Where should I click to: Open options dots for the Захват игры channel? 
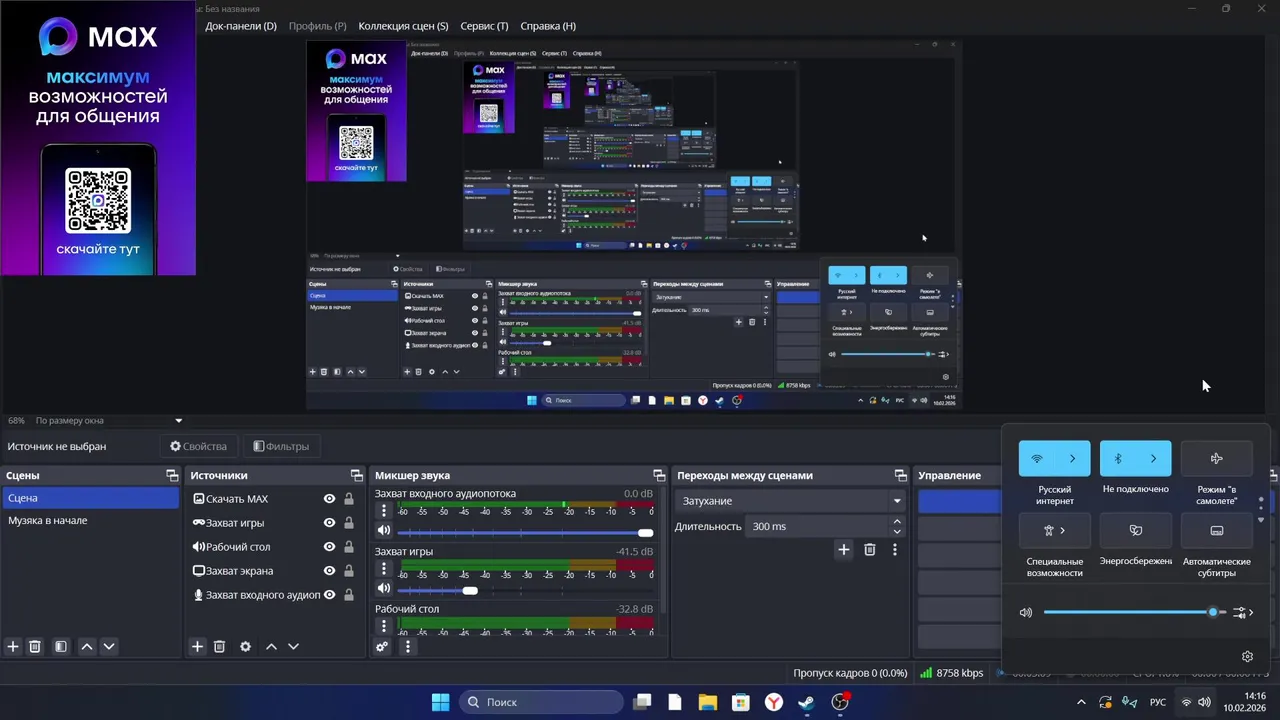383,568
